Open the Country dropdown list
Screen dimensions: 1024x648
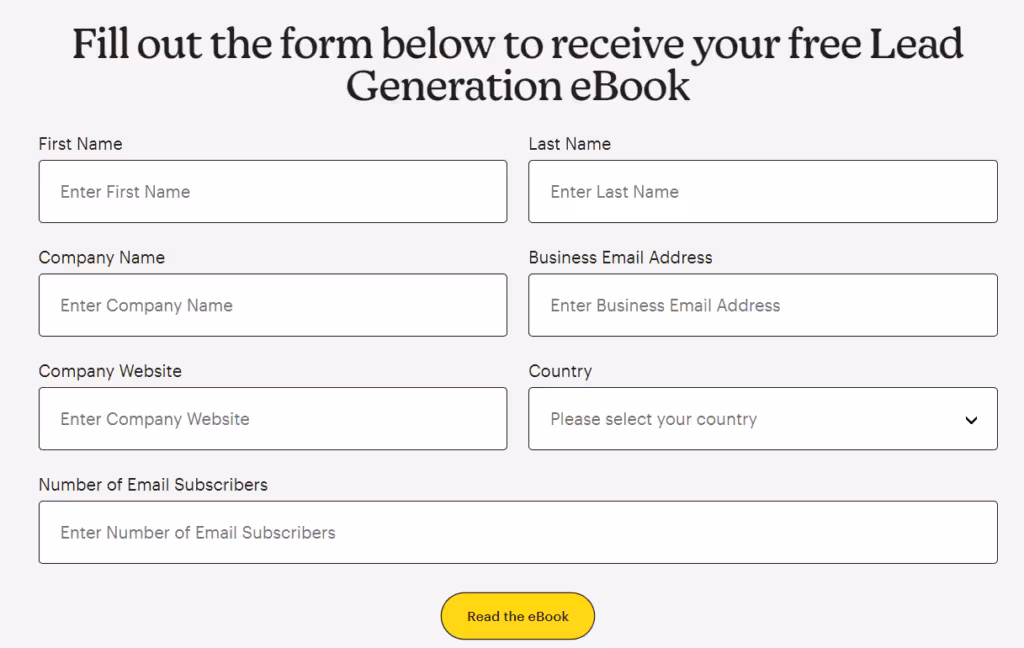[762, 419]
